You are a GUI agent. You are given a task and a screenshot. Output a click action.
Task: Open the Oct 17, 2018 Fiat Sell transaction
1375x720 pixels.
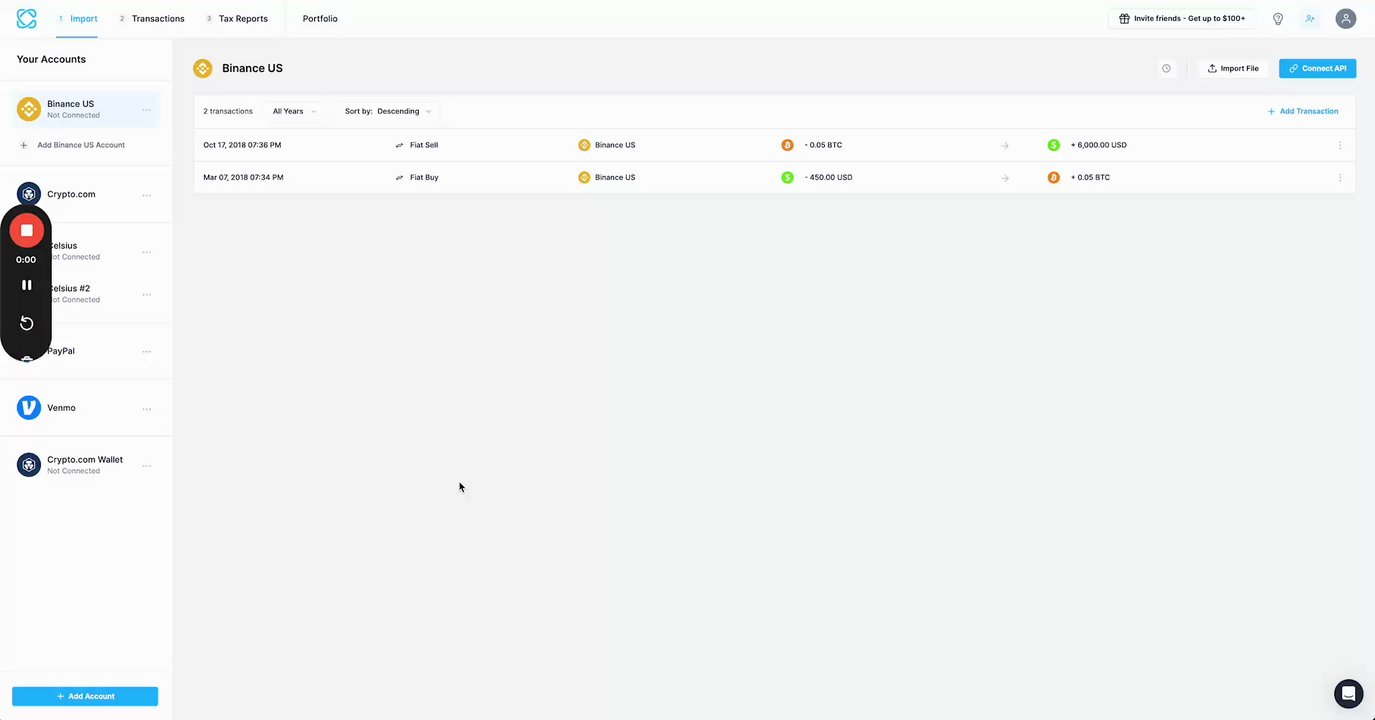774,145
